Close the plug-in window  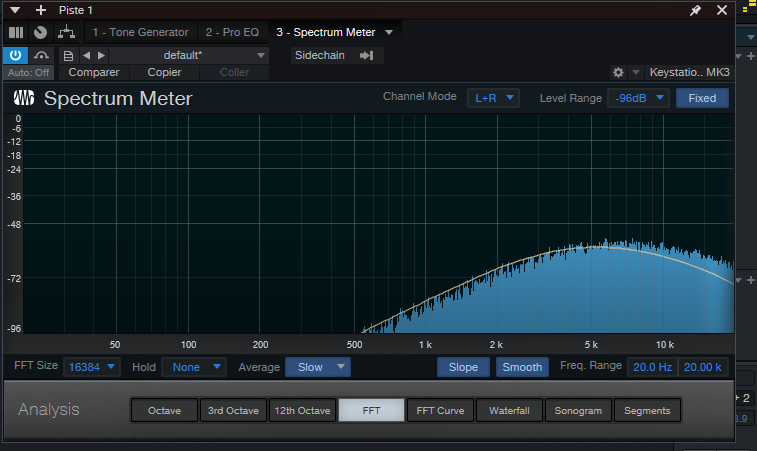coord(722,10)
